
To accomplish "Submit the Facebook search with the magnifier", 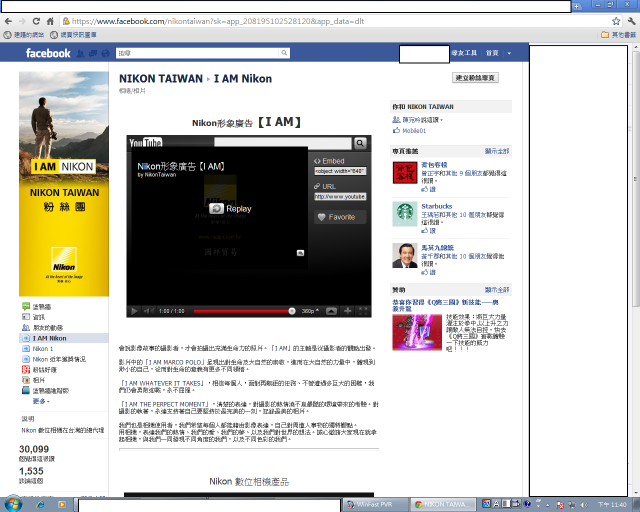I will 284,53.
